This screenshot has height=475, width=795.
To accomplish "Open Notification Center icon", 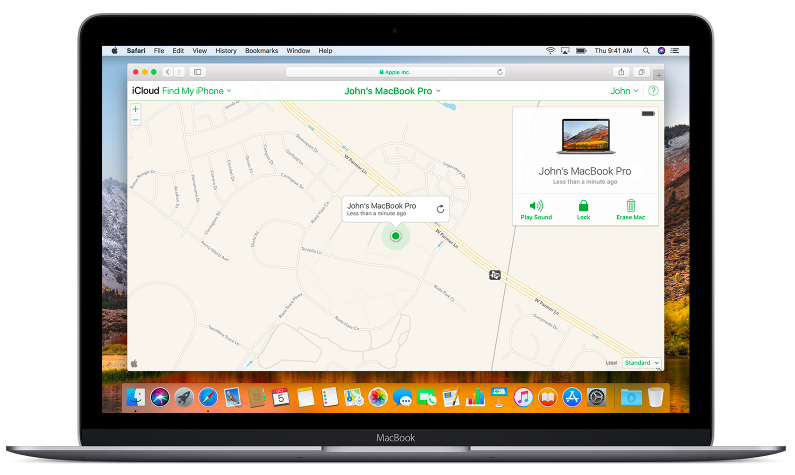I will click(675, 51).
